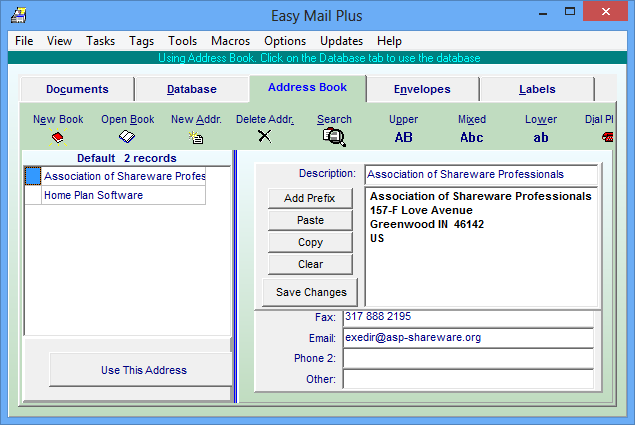Click inside the address text area

(x=481, y=246)
